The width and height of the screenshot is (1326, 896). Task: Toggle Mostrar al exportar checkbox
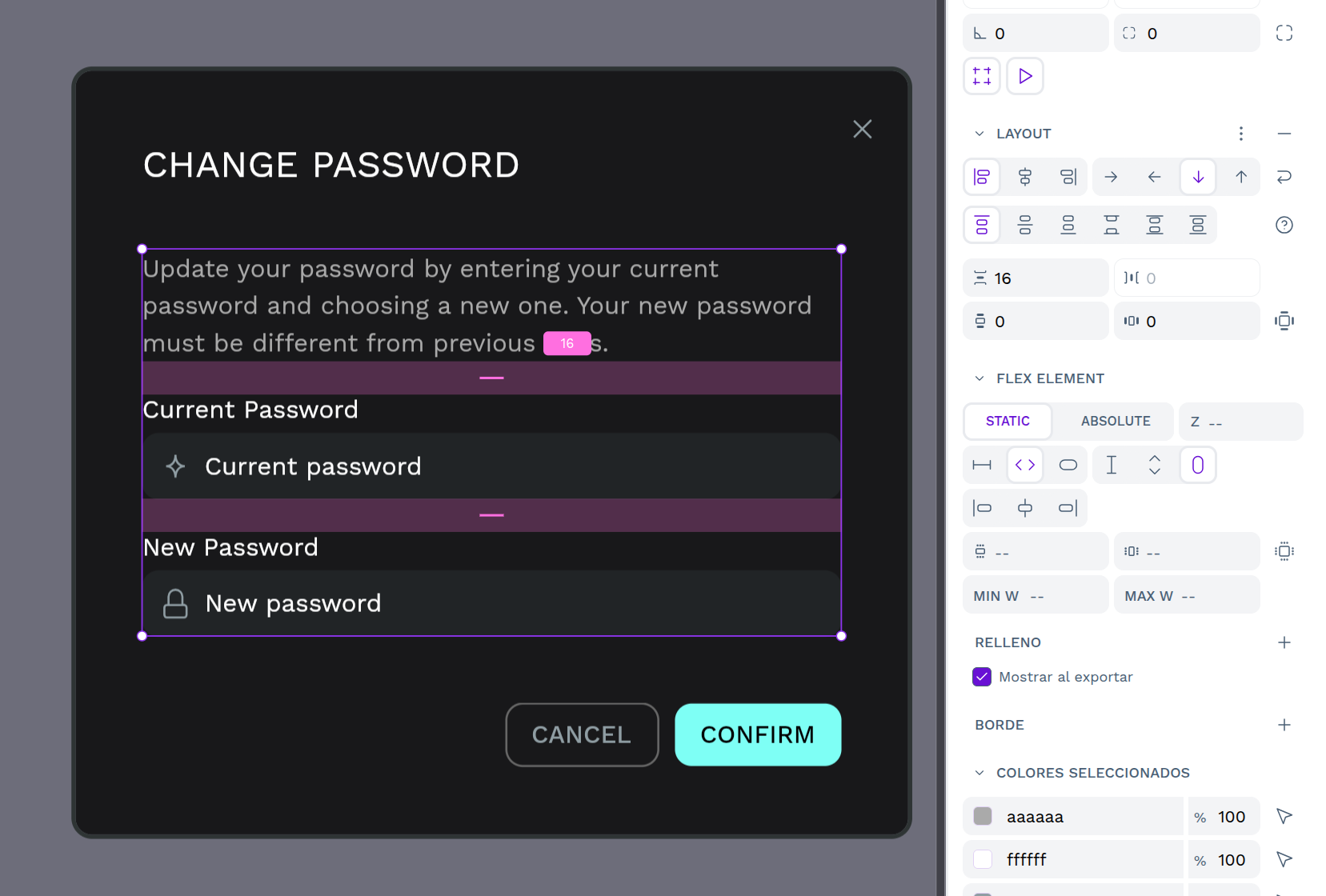[982, 677]
